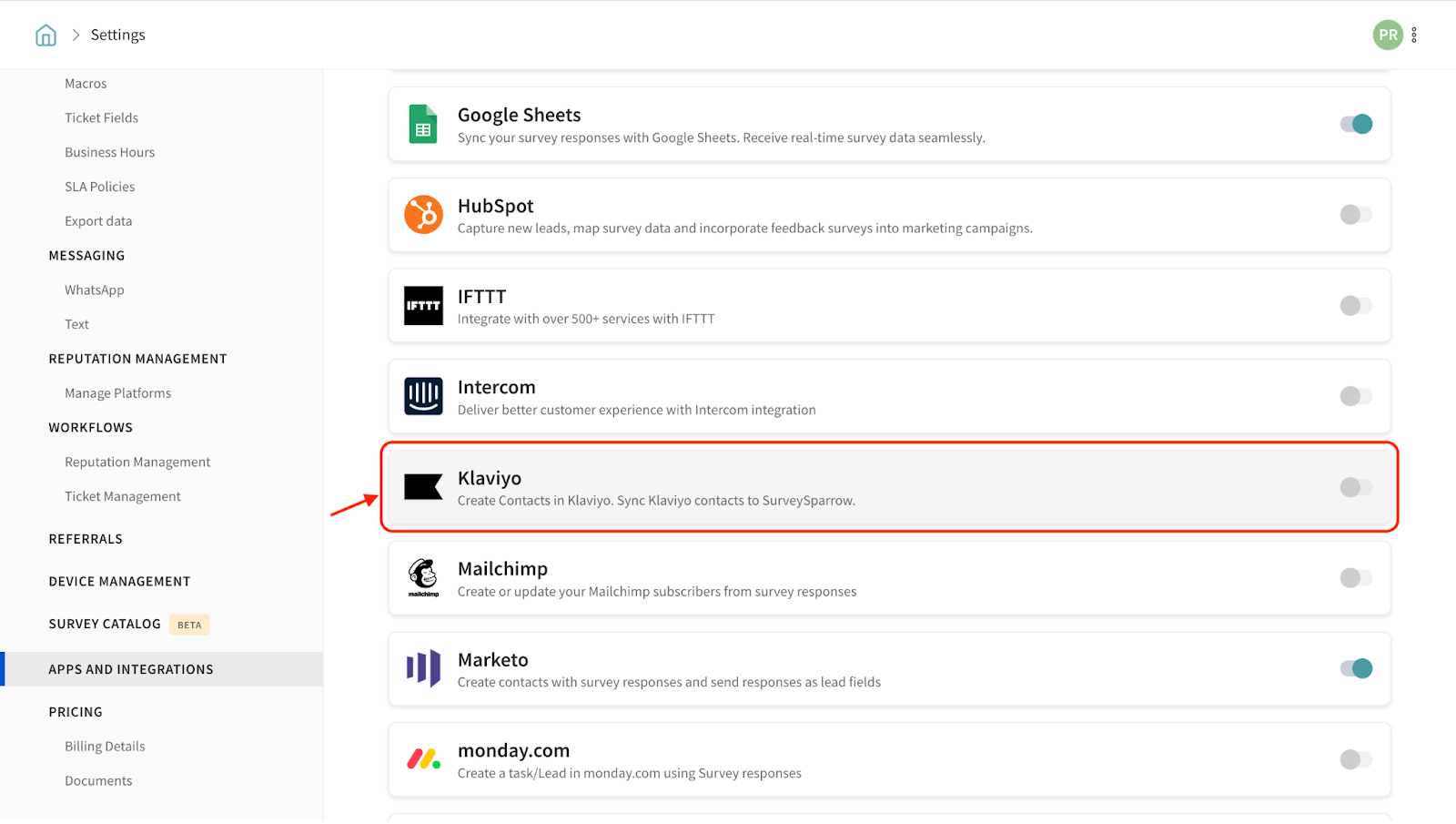Click the monday.com colorful logo icon
Screen dimensions: 1456x824
(423, 759)
